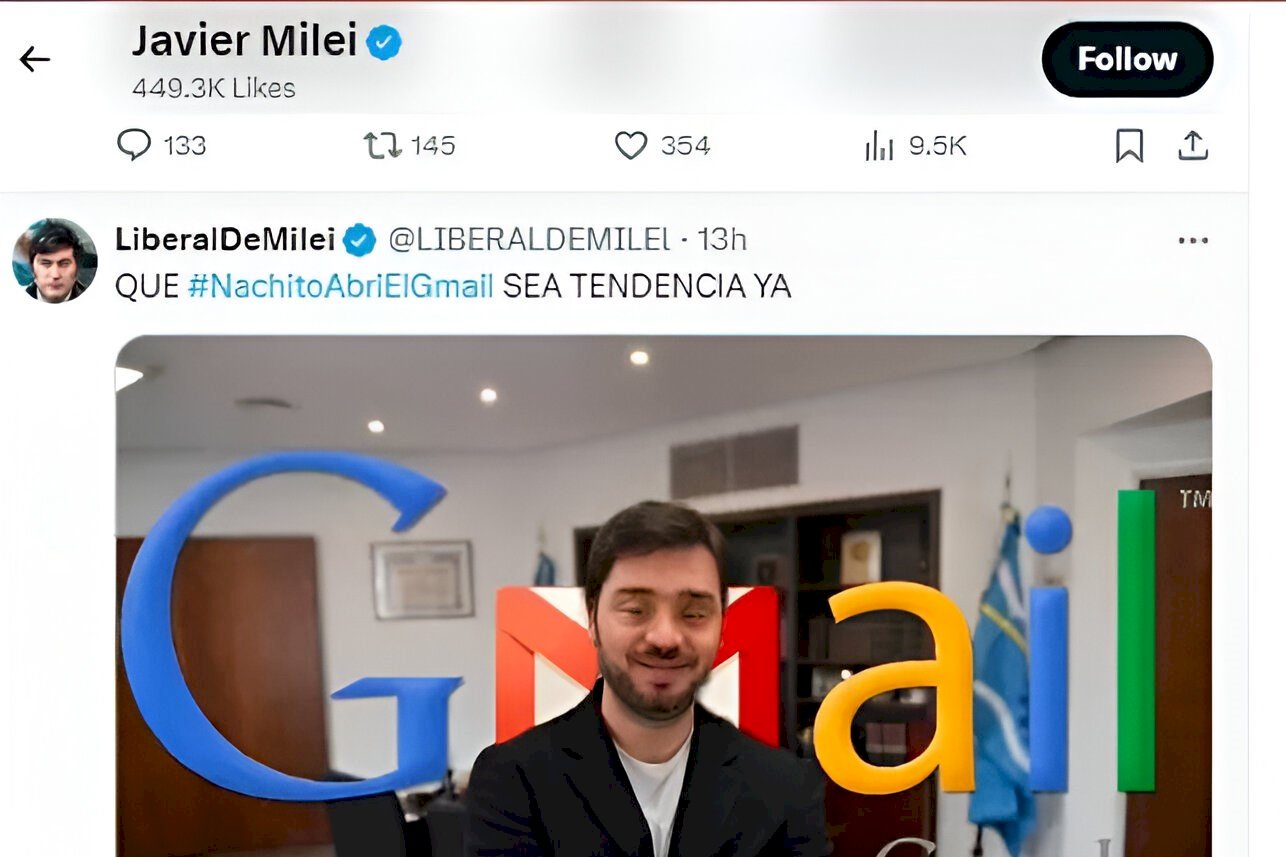
Task: View analytics via the bar chart icon
Action: pyautogui.click(x=879, y=146)
